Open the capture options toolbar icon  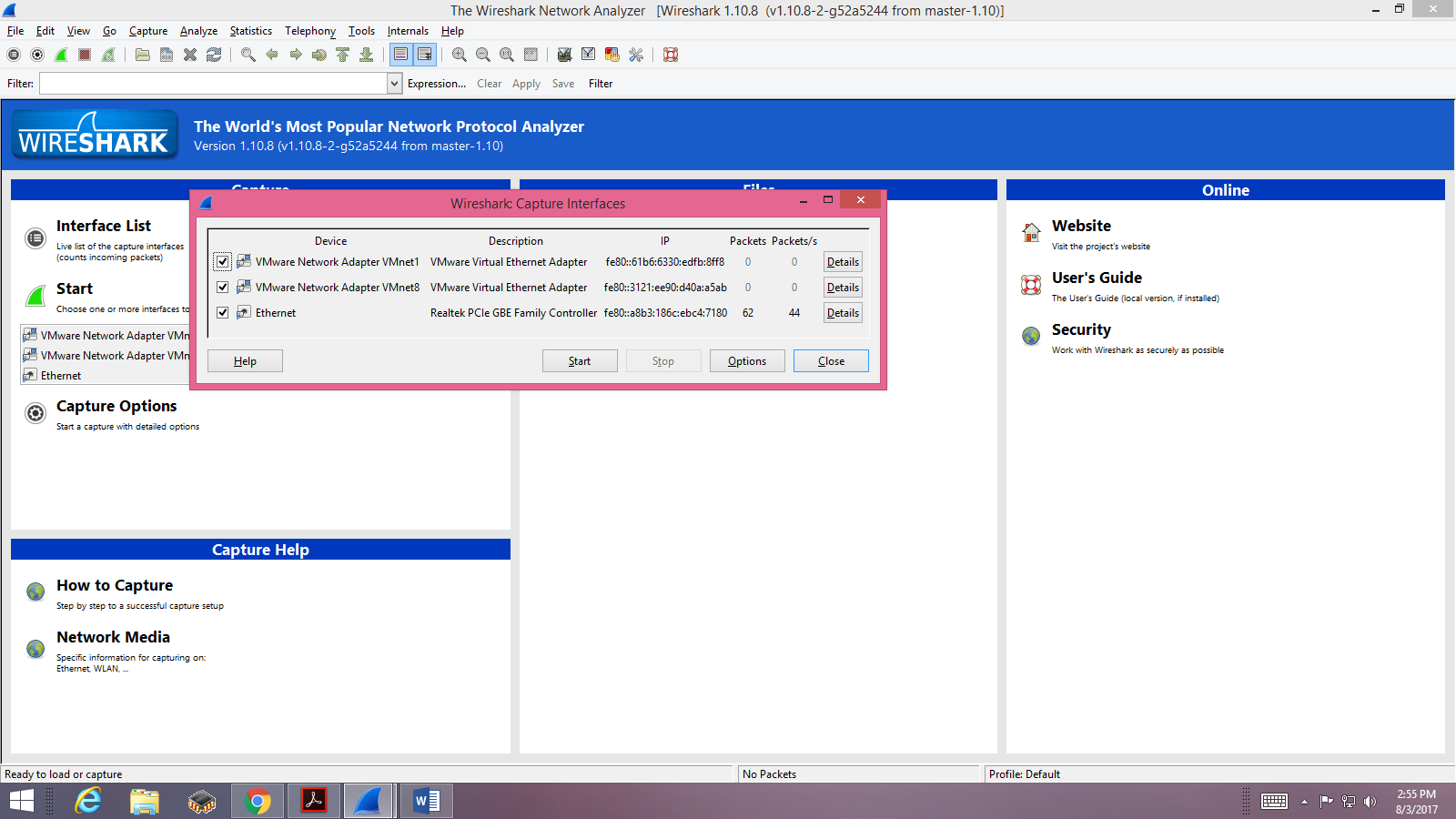tap(37, 55)
